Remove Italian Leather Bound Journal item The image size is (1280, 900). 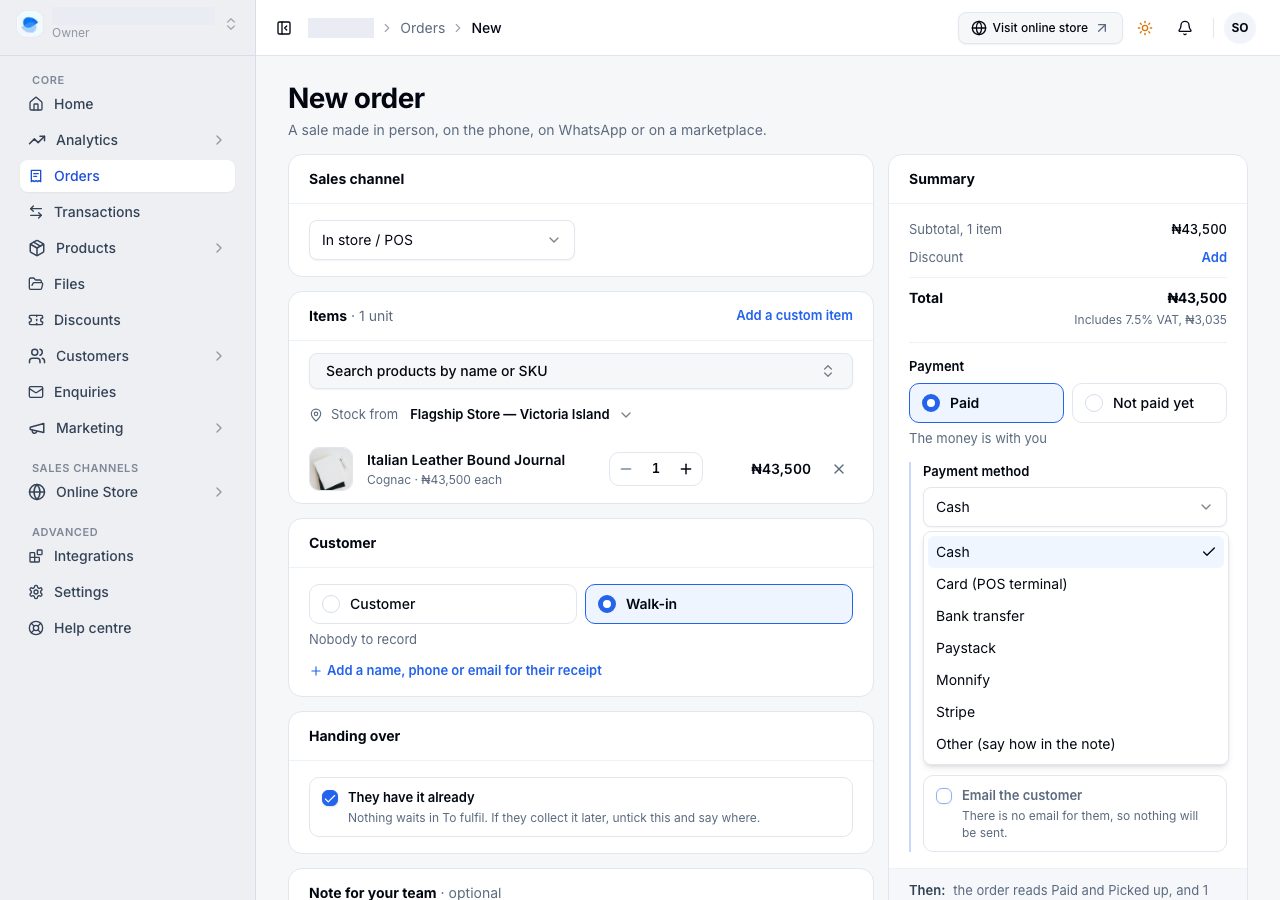839,469
